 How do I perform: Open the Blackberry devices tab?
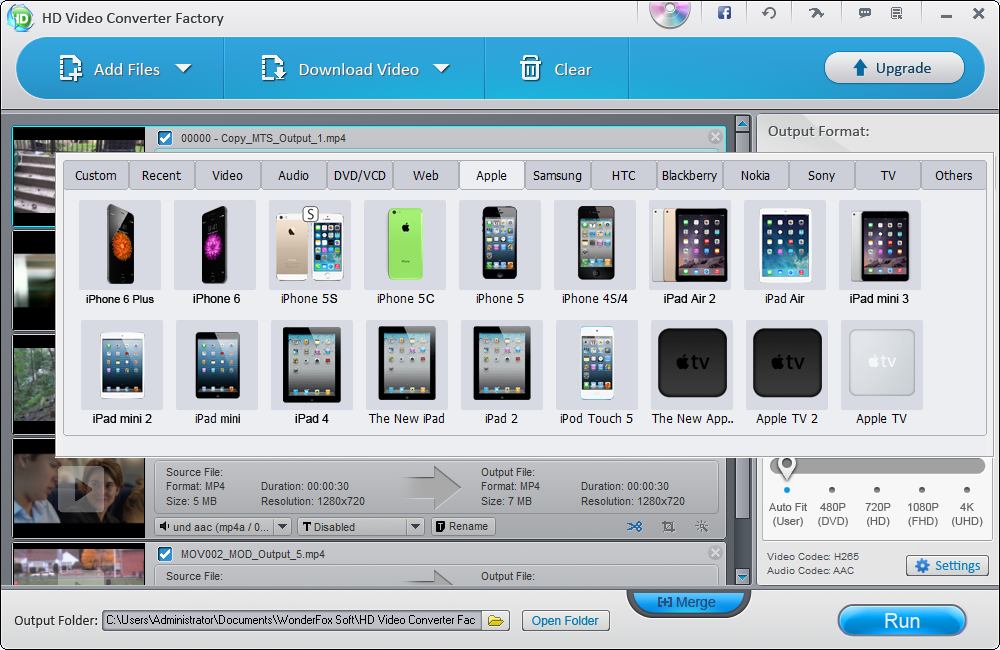coord(689,175)
